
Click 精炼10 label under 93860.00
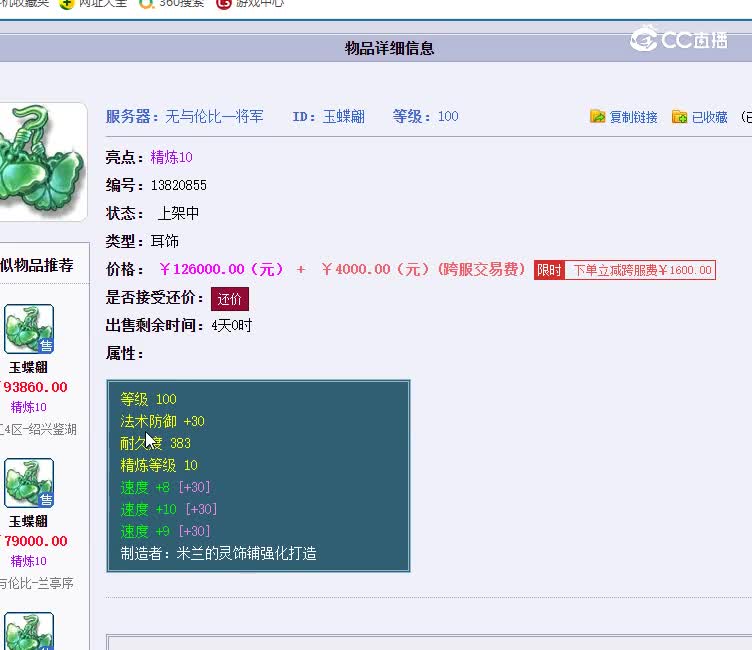[29, 407]
